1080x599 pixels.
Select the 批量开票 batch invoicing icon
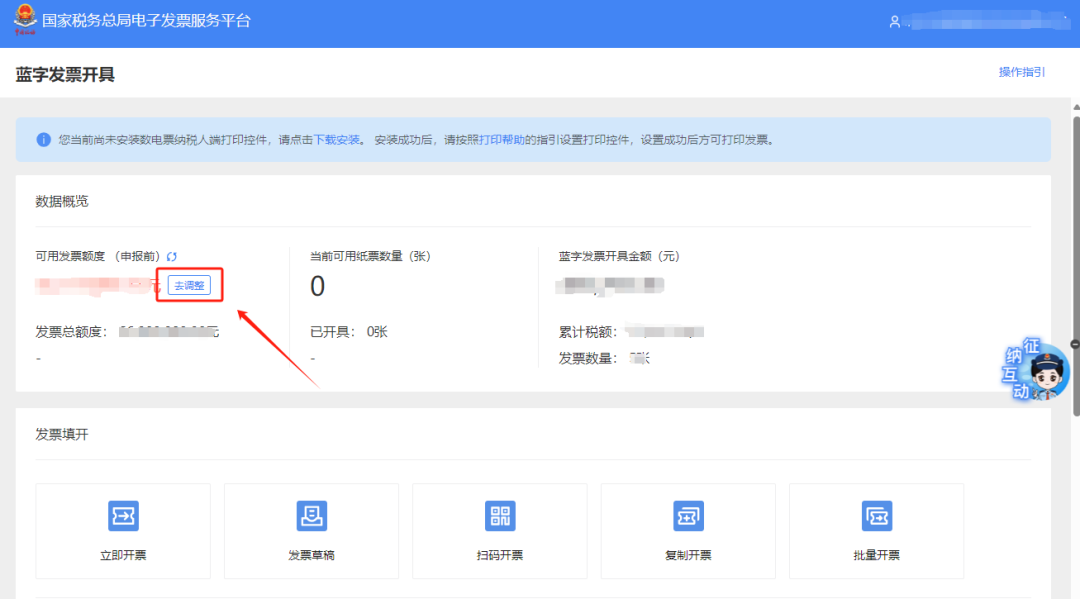875,516
